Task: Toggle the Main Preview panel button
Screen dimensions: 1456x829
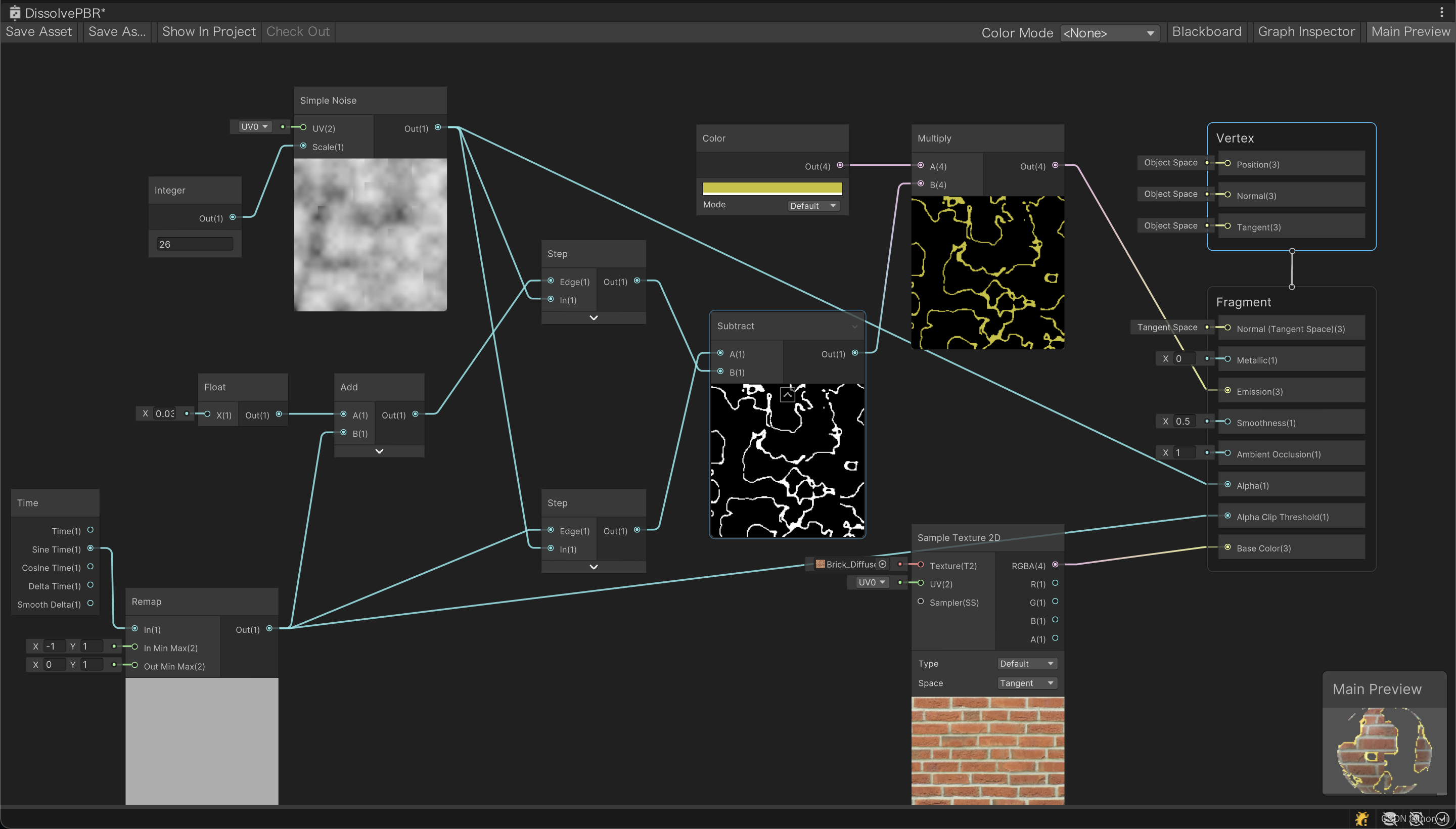Action: pyautogui.click(x=1410, y=32)
